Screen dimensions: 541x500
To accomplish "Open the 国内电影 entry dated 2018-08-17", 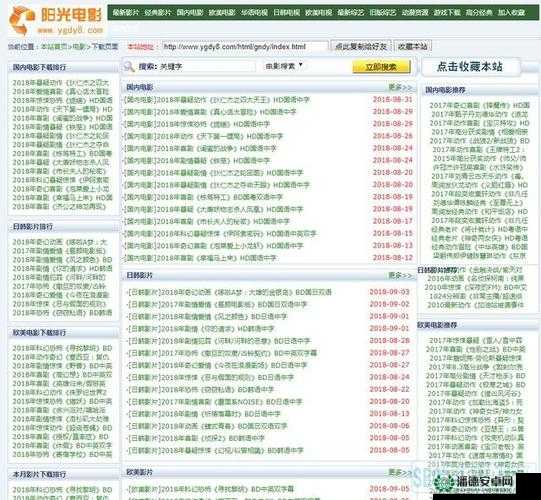I will pos(207,222).
